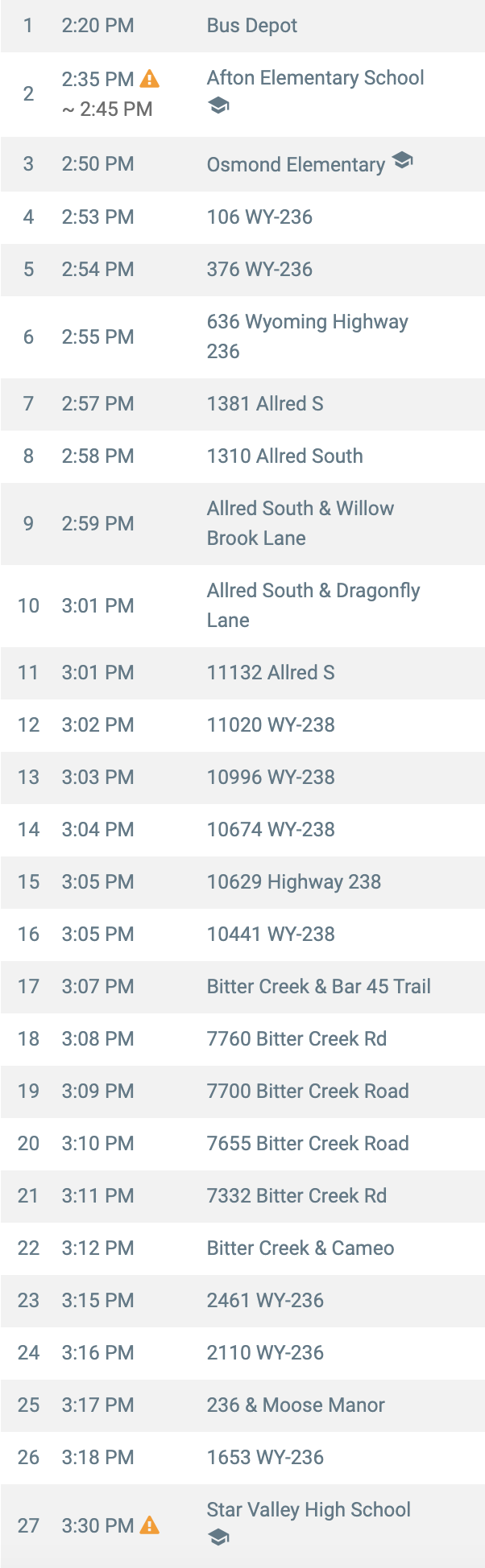The height and width of the screenshot is (1568, 485).
Task: Select the Bus Depot stop row
Action: tap(242, 26)
